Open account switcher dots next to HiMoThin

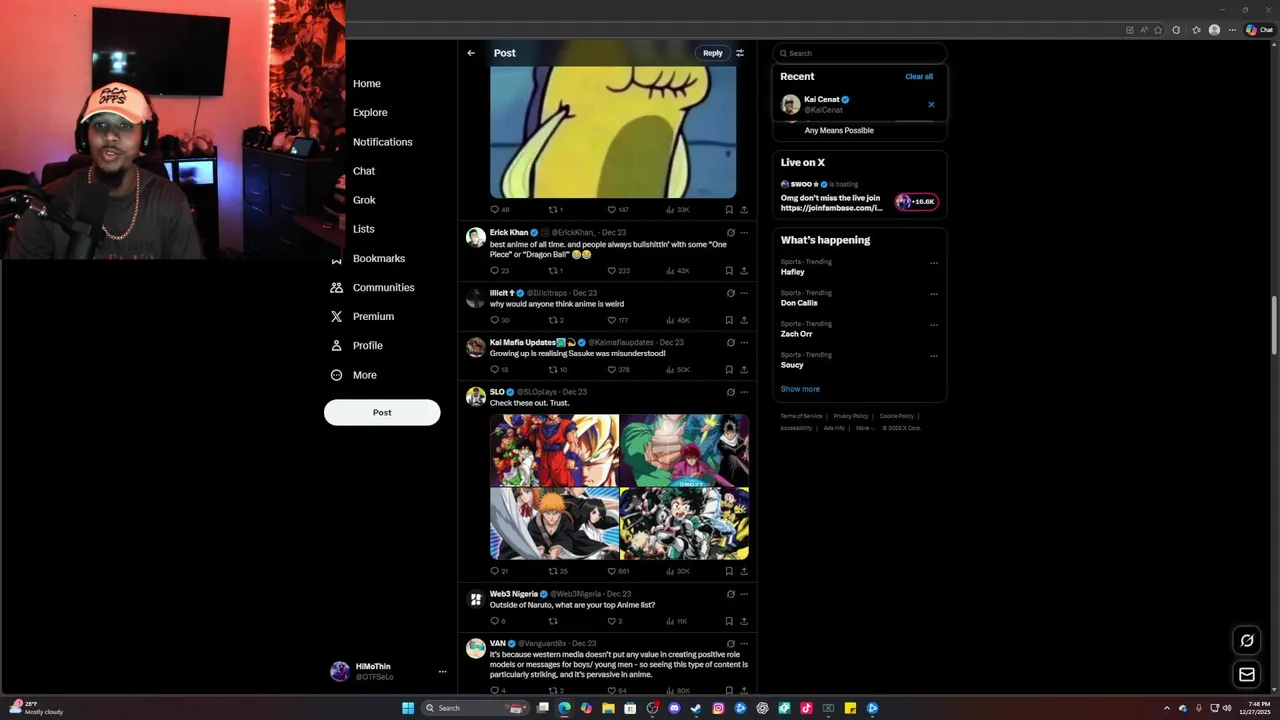(x=442, y=671)
